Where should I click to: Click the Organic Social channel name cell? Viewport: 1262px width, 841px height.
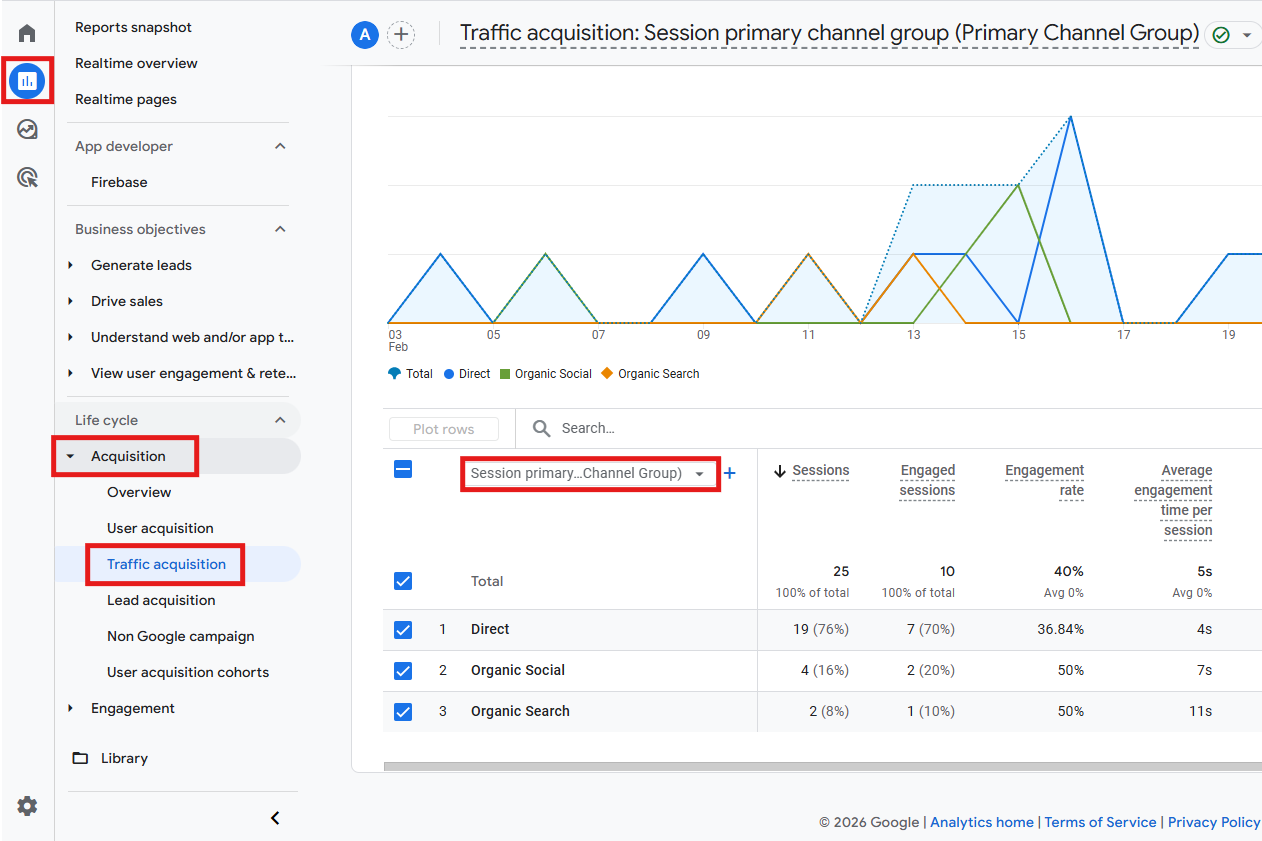[518, 671]
